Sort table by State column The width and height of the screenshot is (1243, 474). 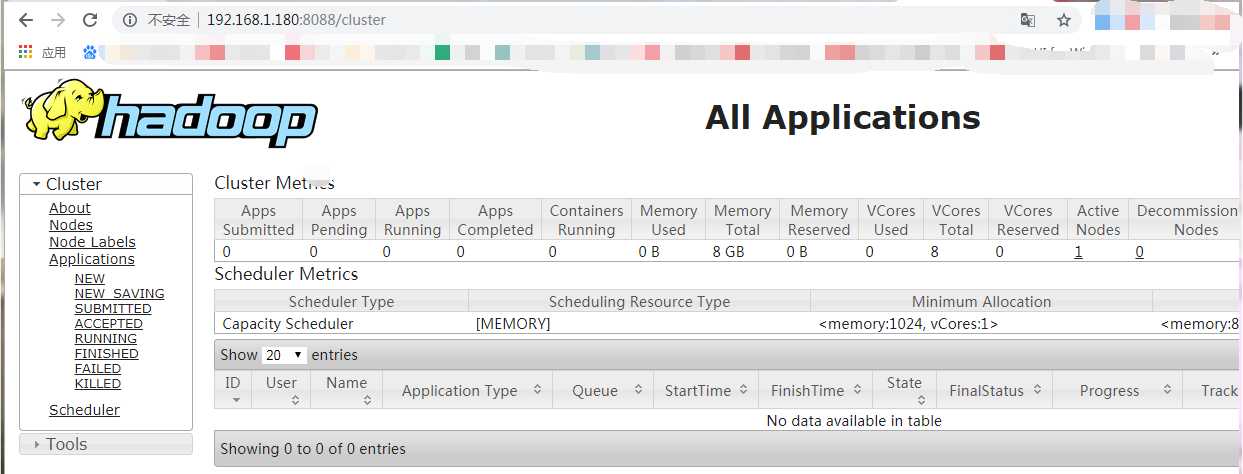point(904,390)
